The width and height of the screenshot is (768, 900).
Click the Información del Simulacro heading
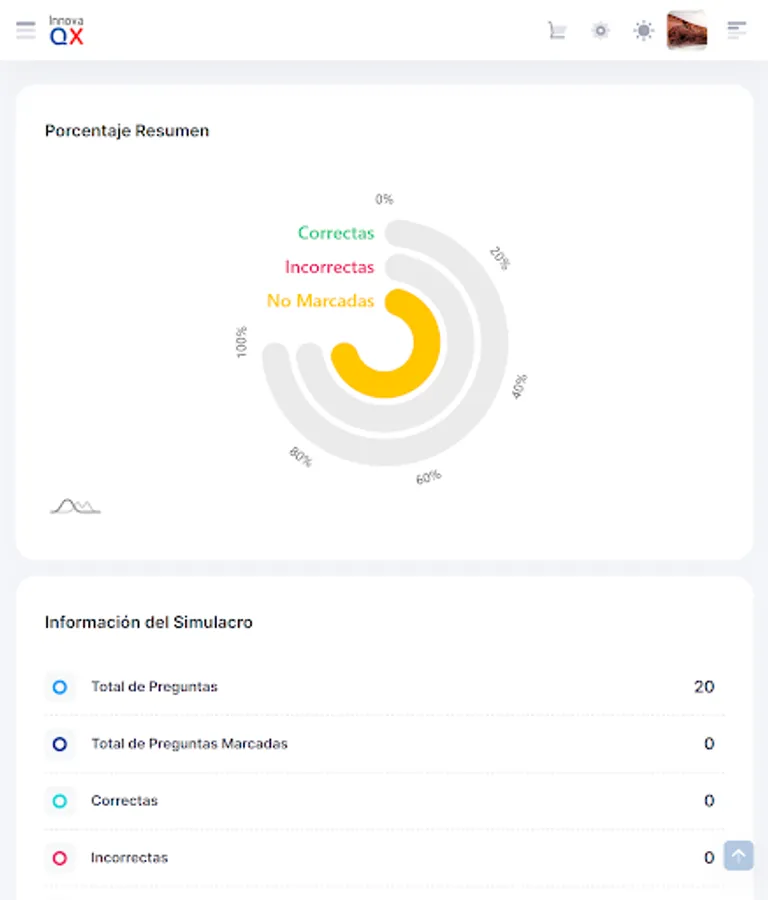pos(149,622)
